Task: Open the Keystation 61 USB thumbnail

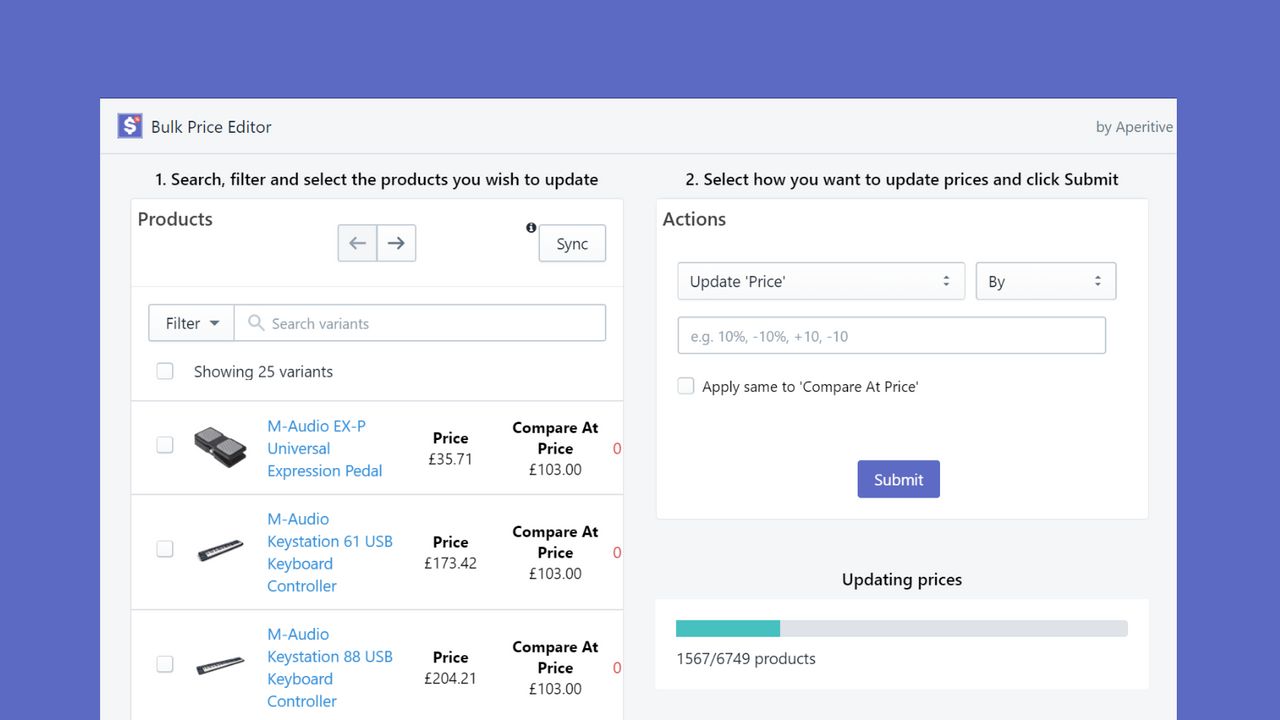Action: click(220, 551)
